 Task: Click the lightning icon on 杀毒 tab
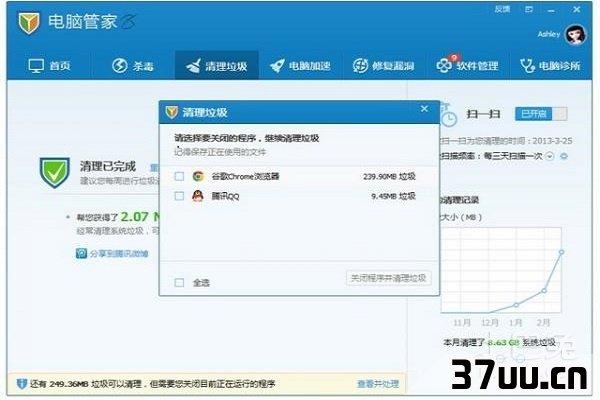click(x=119, y=65)
